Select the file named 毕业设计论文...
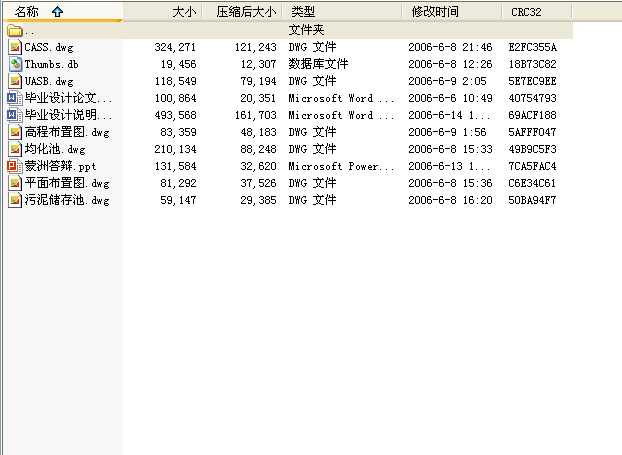 tap(68, 98)
